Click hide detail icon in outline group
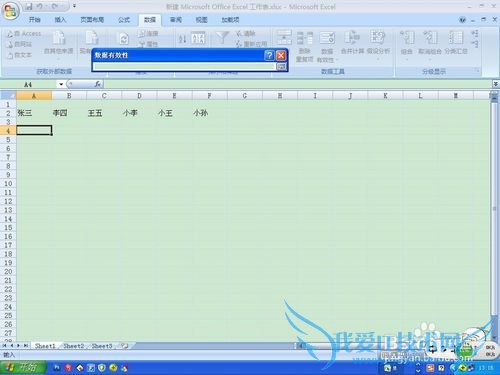The image size is (500, 375). pos(475,44)
